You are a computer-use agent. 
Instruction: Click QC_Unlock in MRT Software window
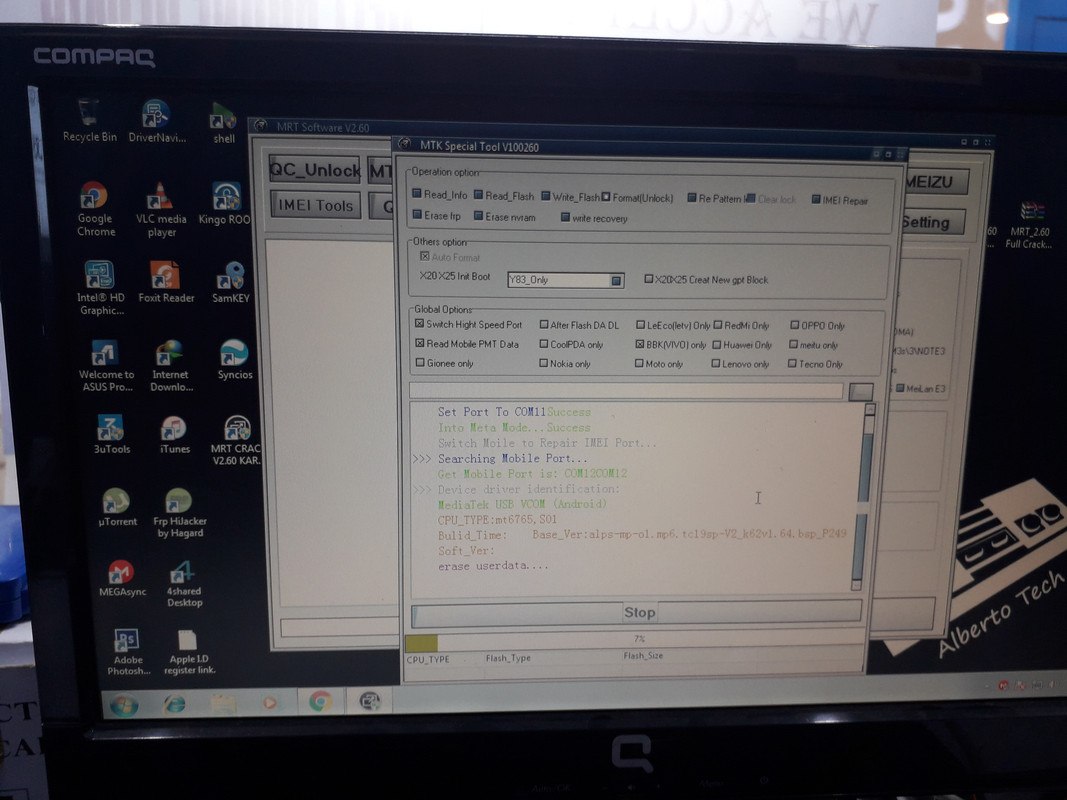click(x=314, y=169)
